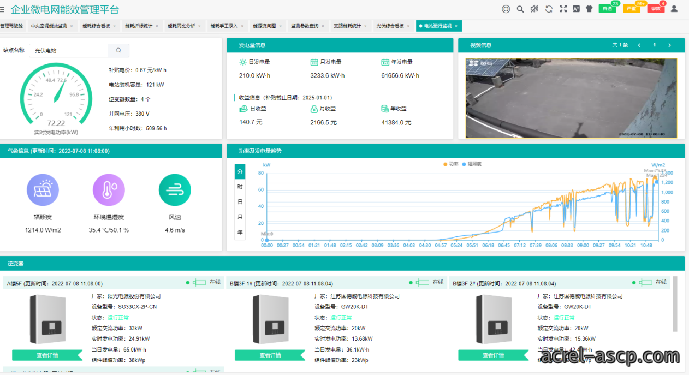This screenshot has width=690, height=376.
Task: Click the refresh arrows icon in the header
Action: point(549,9)
